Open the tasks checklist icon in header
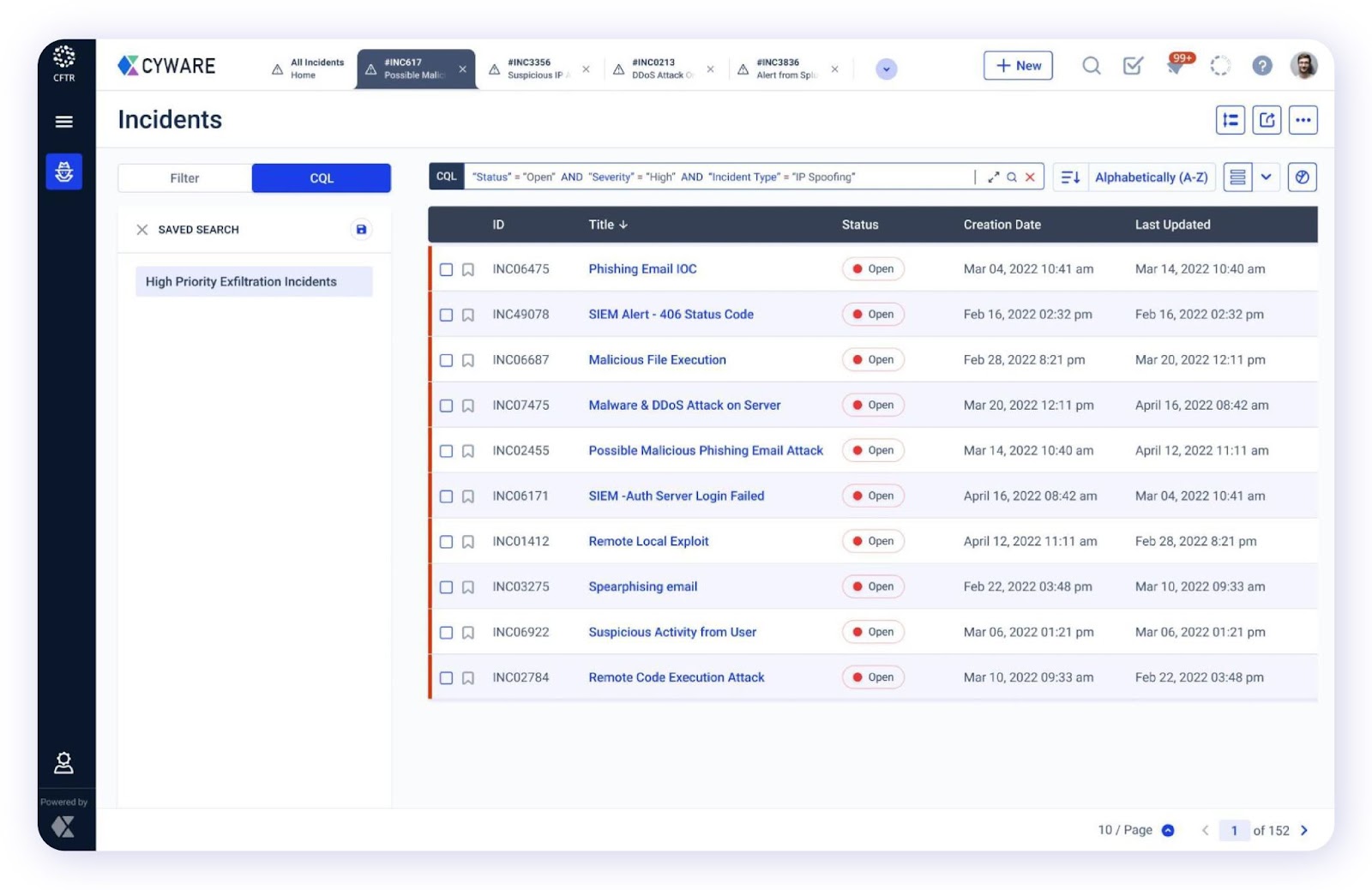The width and height of the screenshot is (1372, 890). tap(1133, 66)
